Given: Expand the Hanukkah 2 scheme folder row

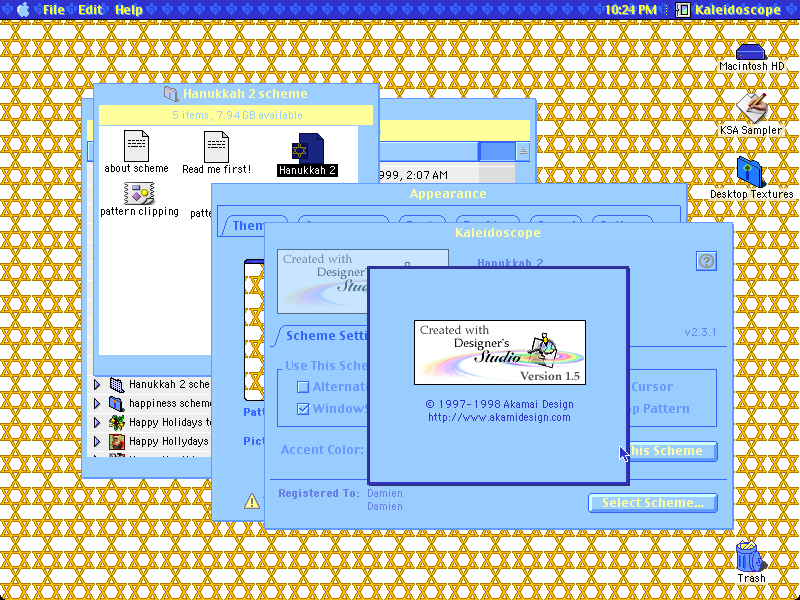Looking at the screenshot, I should [97, 384].
